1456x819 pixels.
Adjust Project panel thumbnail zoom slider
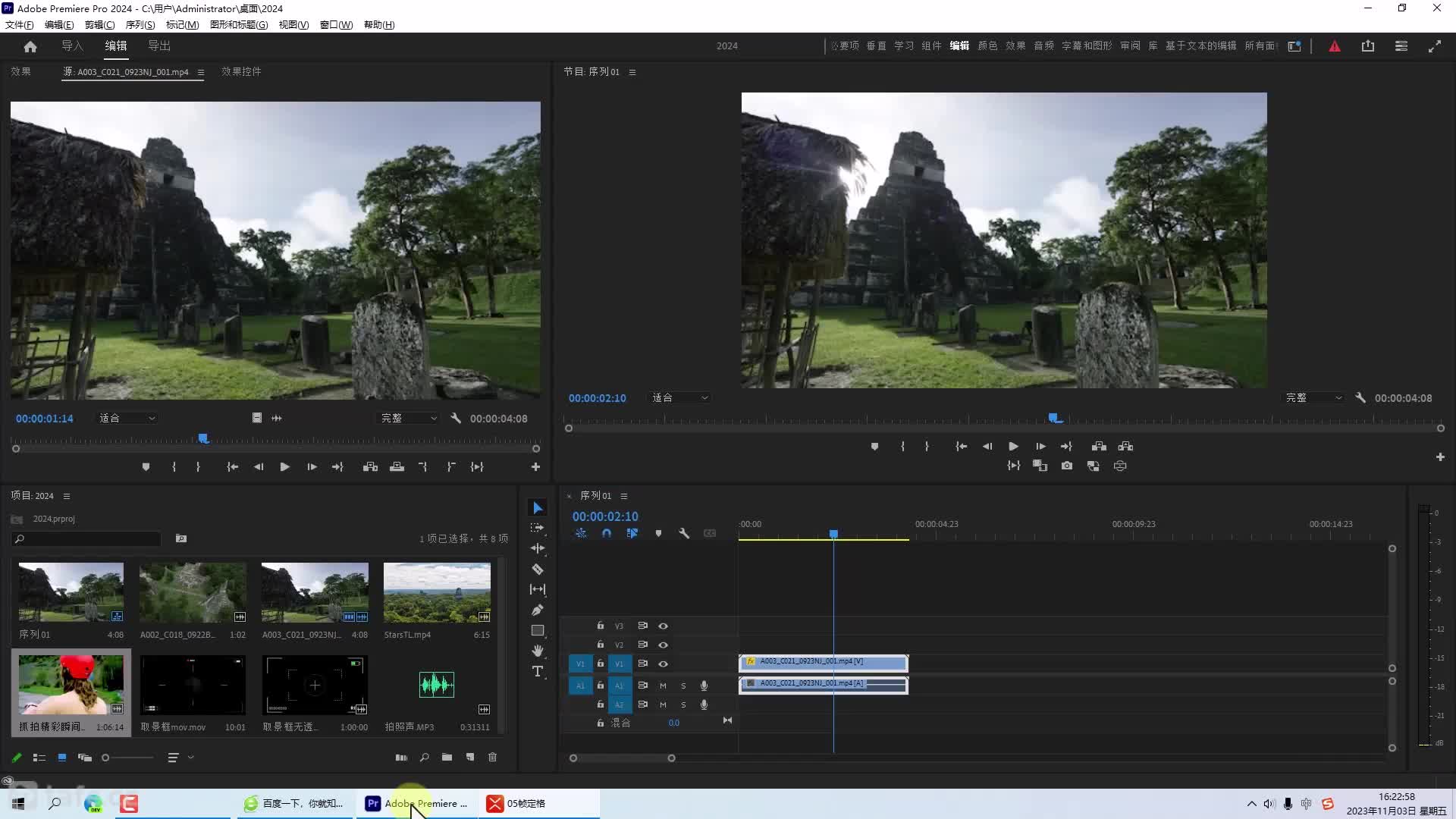(x=129, y=757)
